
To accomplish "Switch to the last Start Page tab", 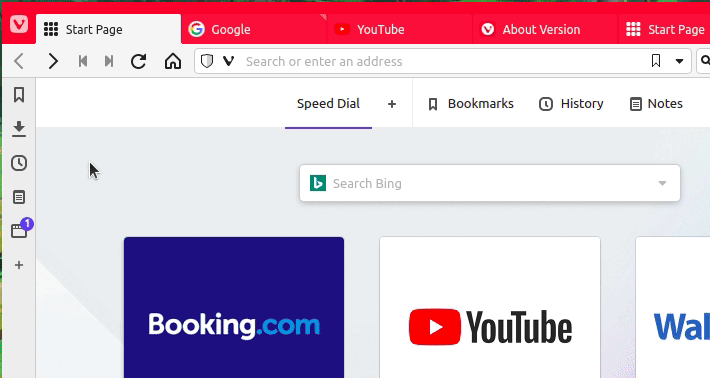I will coord(664,29).
